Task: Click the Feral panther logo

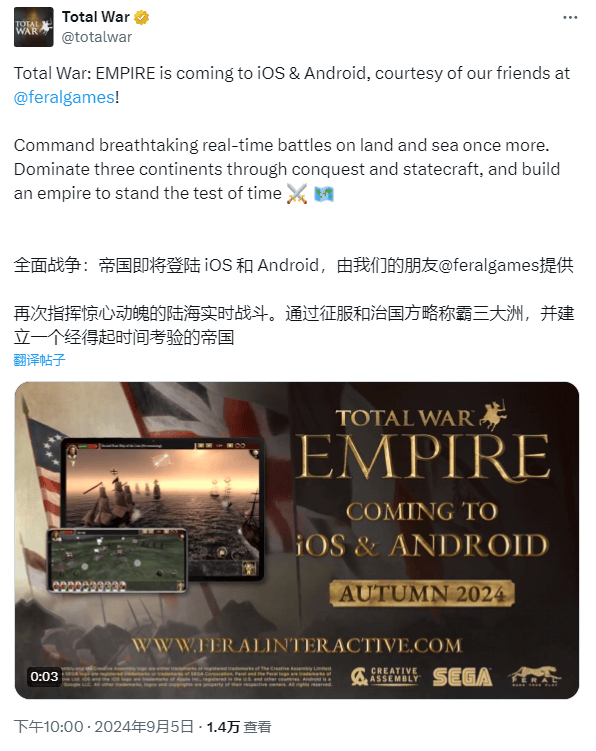Action: tap(534, 676)
